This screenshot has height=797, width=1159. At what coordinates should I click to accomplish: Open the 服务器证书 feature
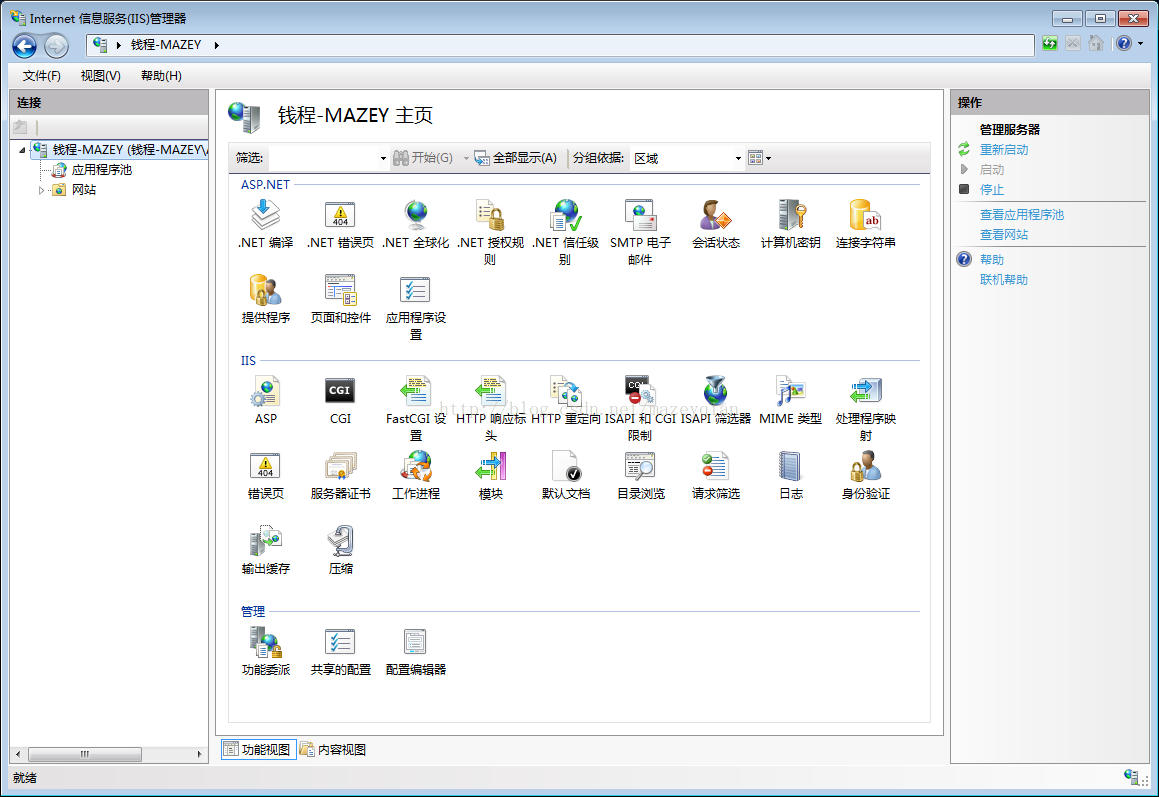click(340, 475)
